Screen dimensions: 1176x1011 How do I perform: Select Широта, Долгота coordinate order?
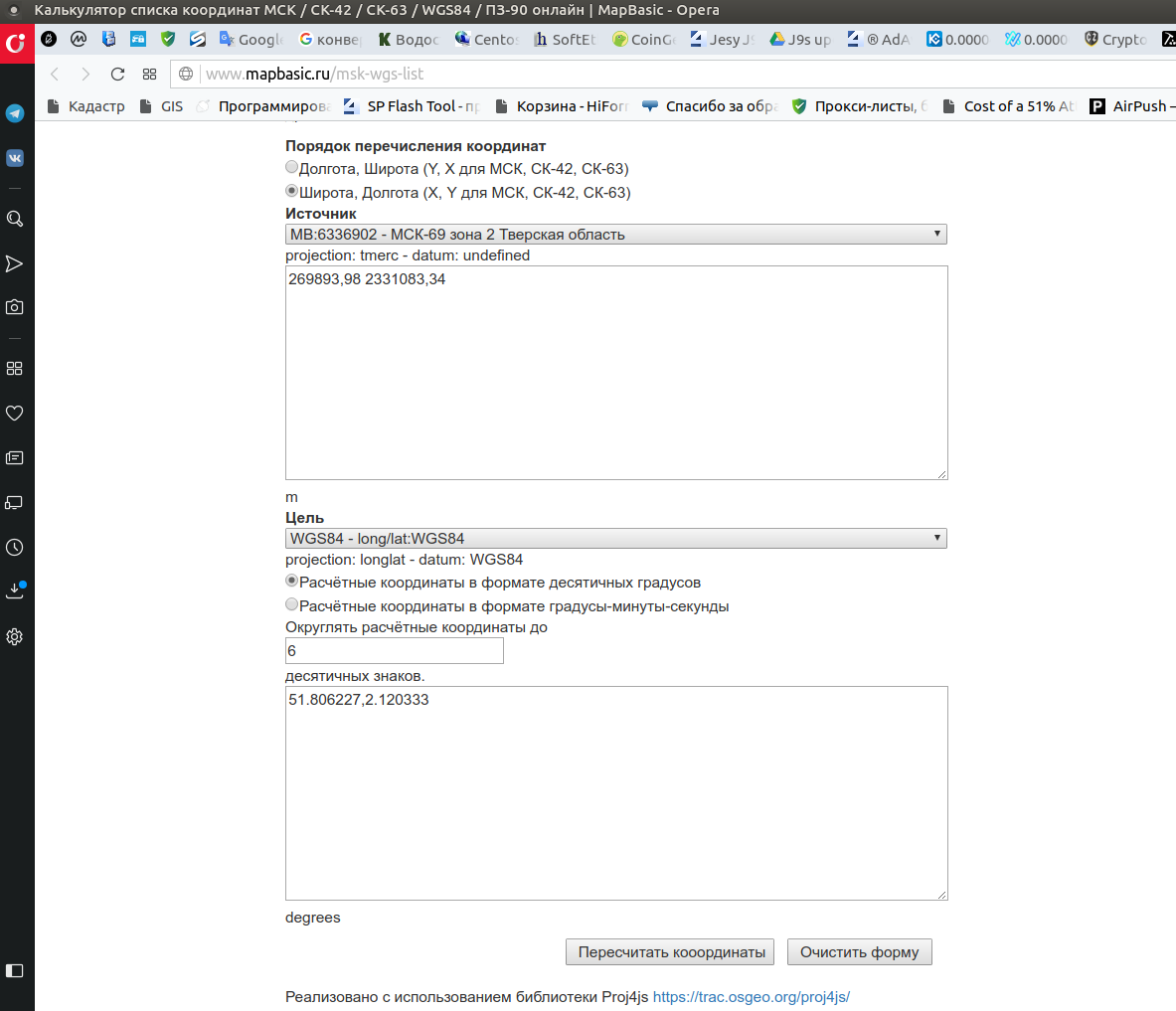[x=291, y=191]
